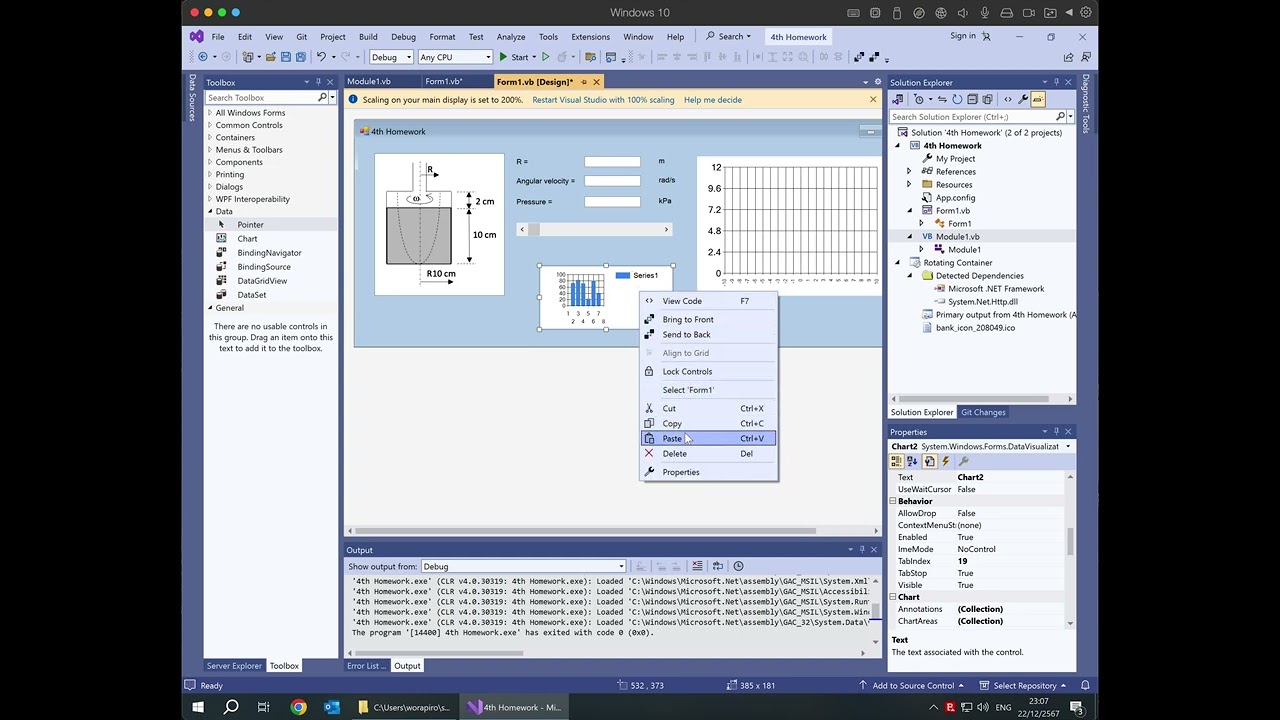Select DataGridView in the Toolbox
Screen dimensions: 1280x720
coord(262,281)
